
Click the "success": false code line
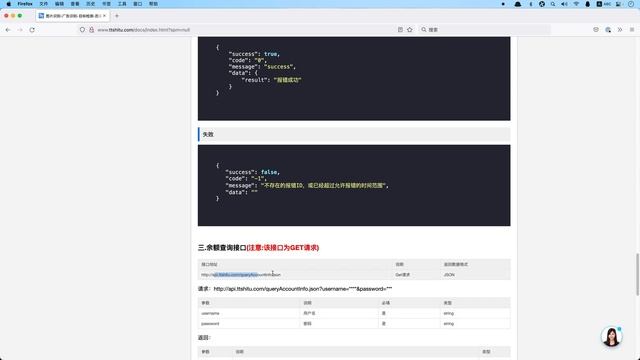(253, 172)
